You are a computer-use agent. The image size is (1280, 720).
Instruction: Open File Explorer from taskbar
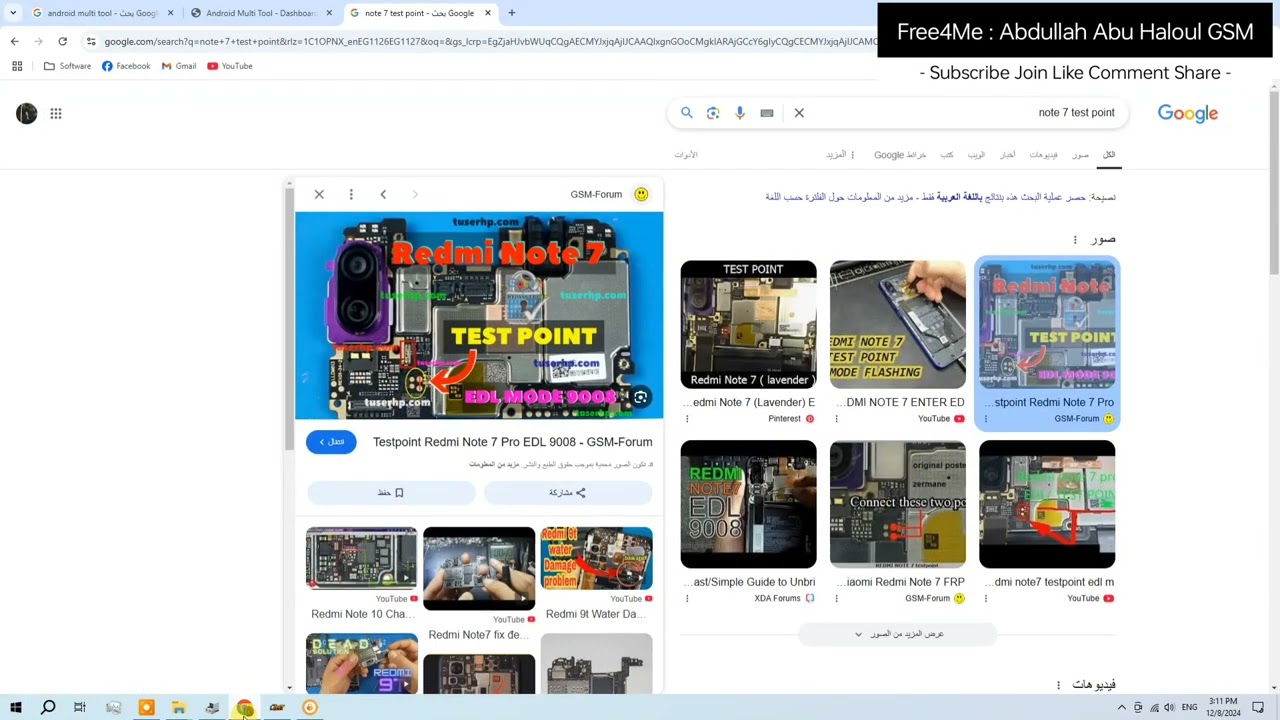point(179,708)
